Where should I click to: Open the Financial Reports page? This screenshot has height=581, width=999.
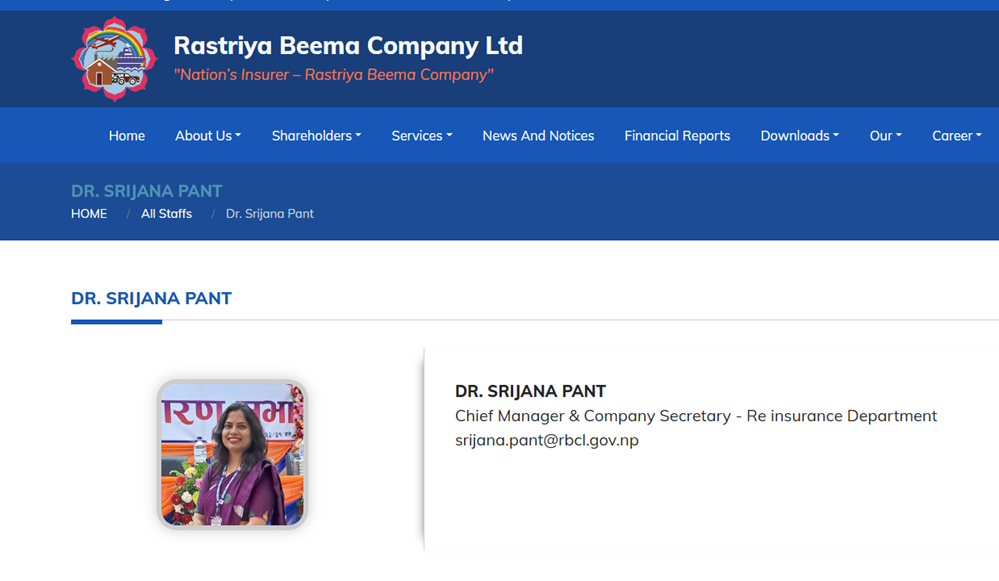[677, 136]
